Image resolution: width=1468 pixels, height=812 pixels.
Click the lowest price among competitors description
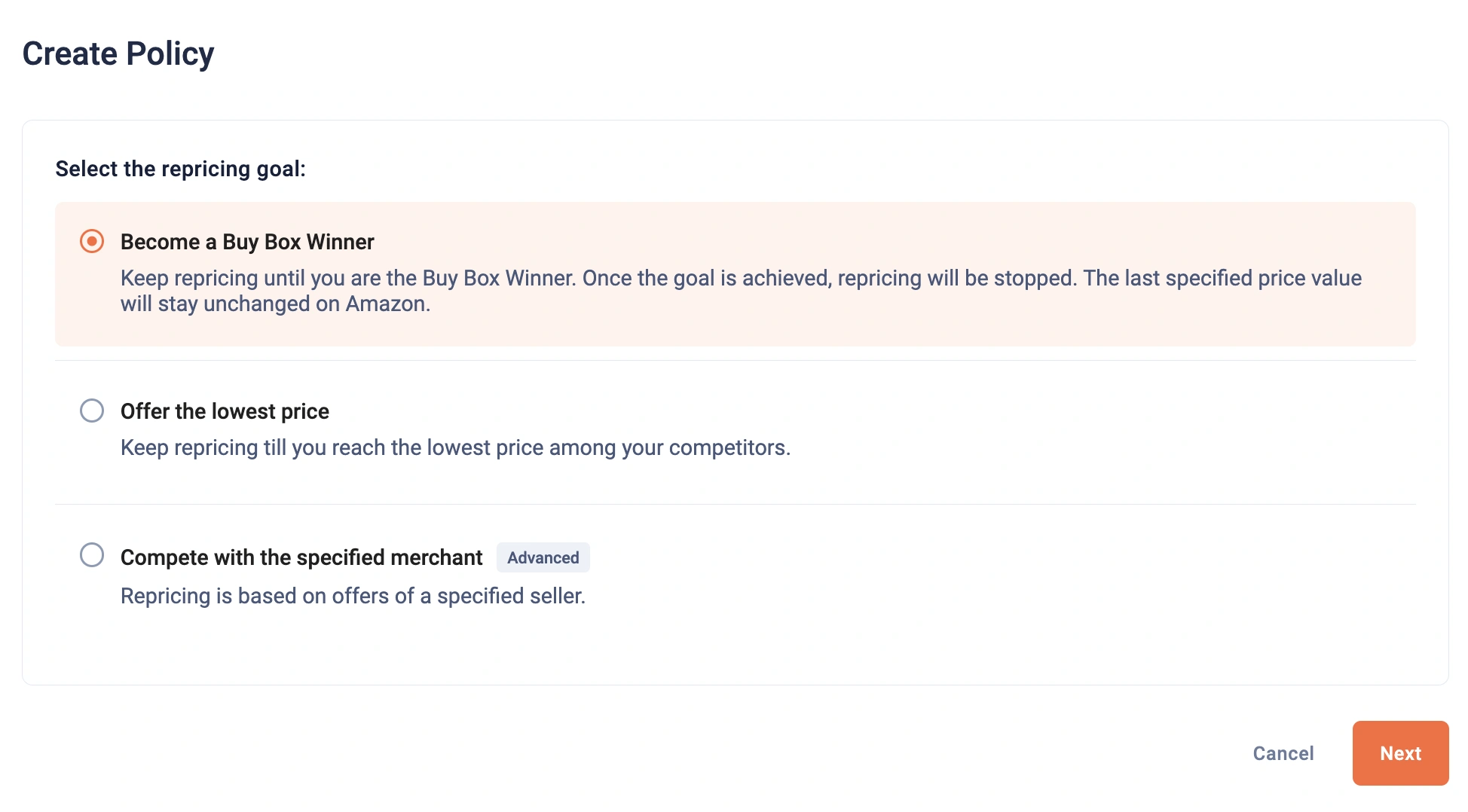click(x=455, y=447)
